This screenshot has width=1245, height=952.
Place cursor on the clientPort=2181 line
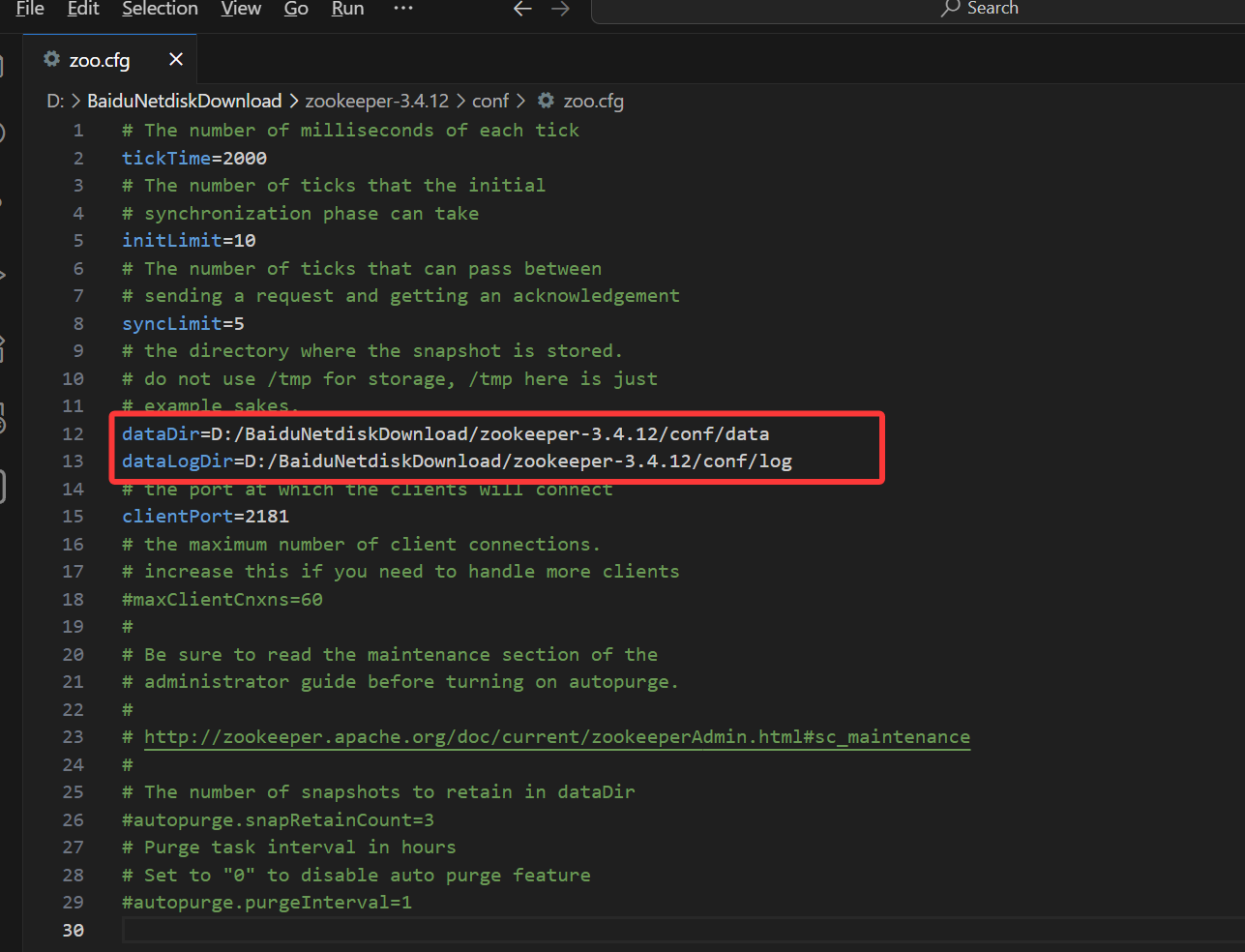point(205,517)
